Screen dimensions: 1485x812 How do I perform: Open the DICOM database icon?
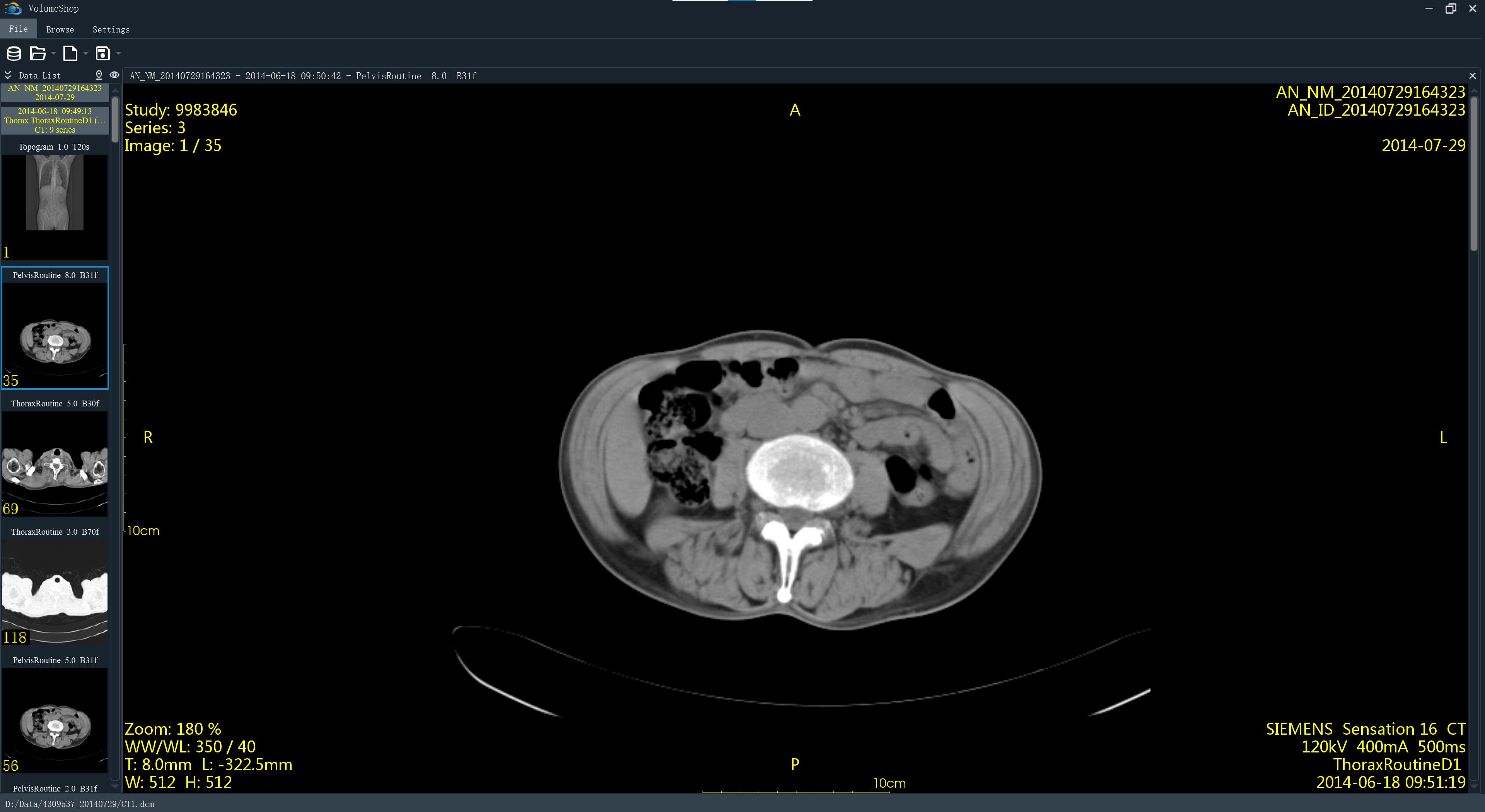(x=13, y=53)
